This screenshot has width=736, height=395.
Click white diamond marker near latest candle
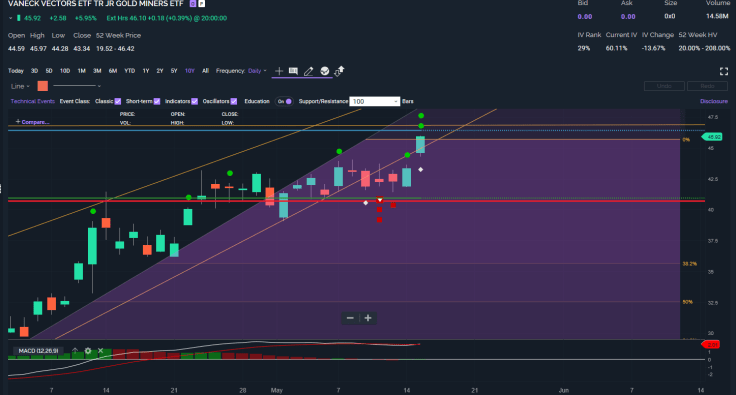pyautogui.click(x=421, y=169)
